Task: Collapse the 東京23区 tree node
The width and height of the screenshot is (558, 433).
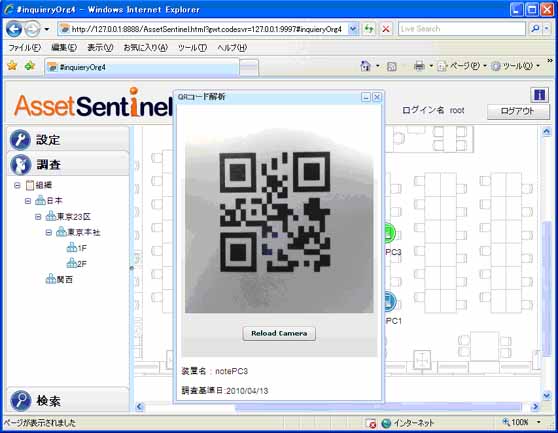Action: tap(38, 217)
